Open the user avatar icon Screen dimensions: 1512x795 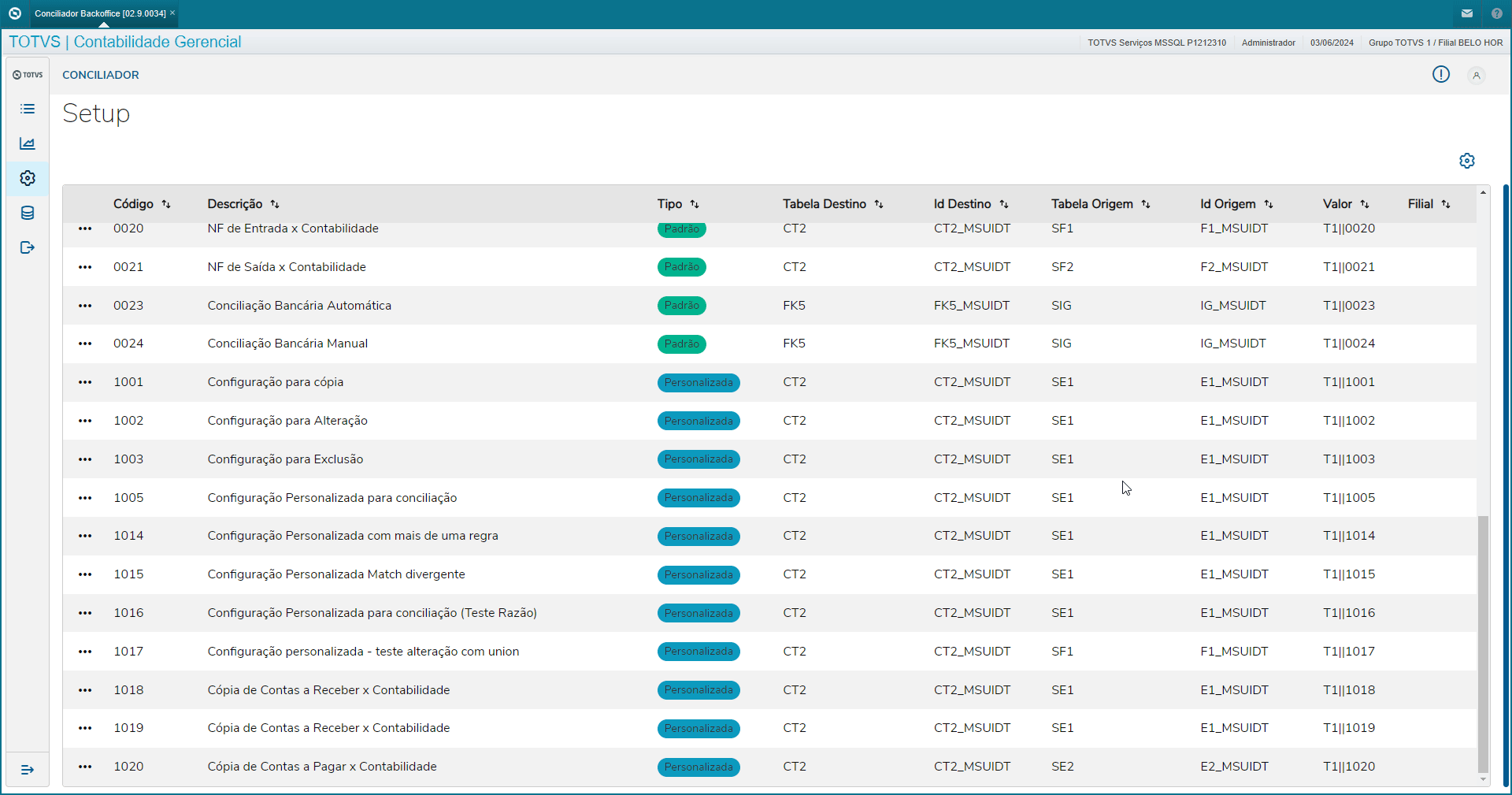(x=1477, y=75)
